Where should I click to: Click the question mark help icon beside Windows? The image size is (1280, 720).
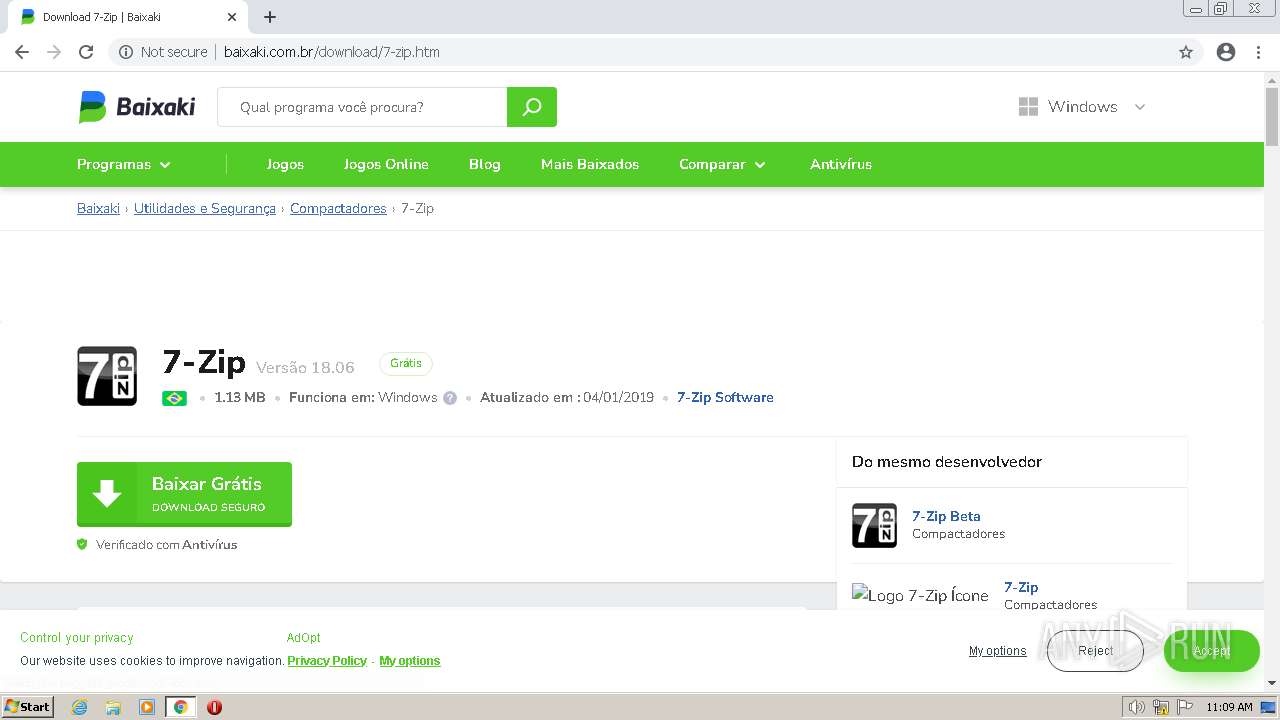[450, 398]
